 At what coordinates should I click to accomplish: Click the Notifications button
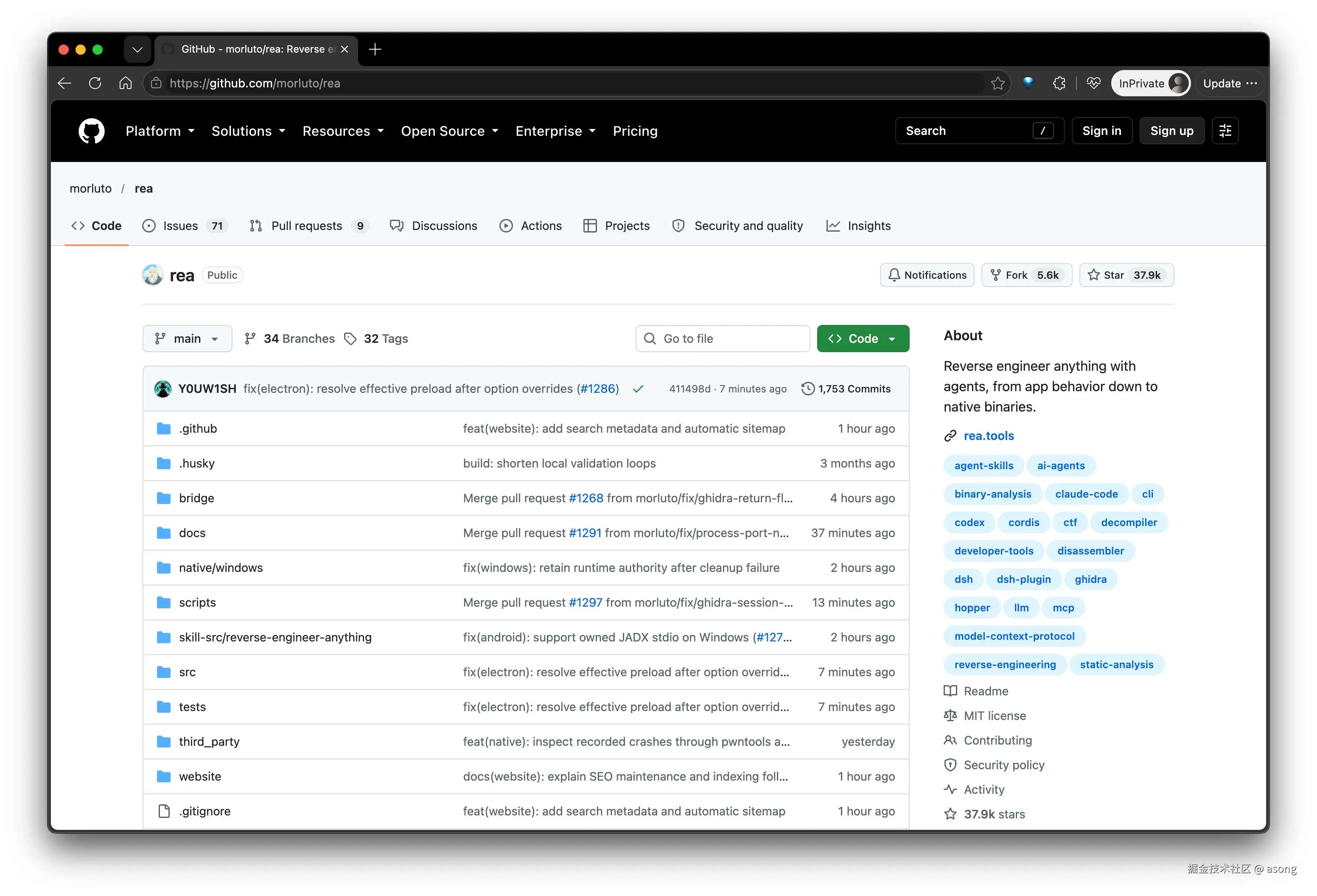[927, 275]
